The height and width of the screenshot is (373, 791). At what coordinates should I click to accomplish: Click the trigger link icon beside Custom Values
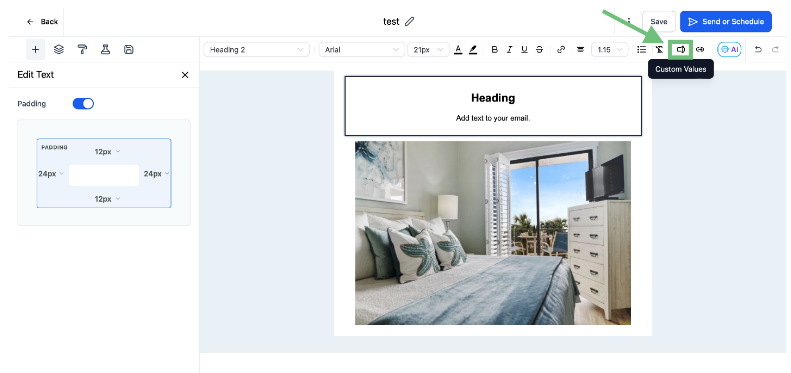(x=700, y=49)
